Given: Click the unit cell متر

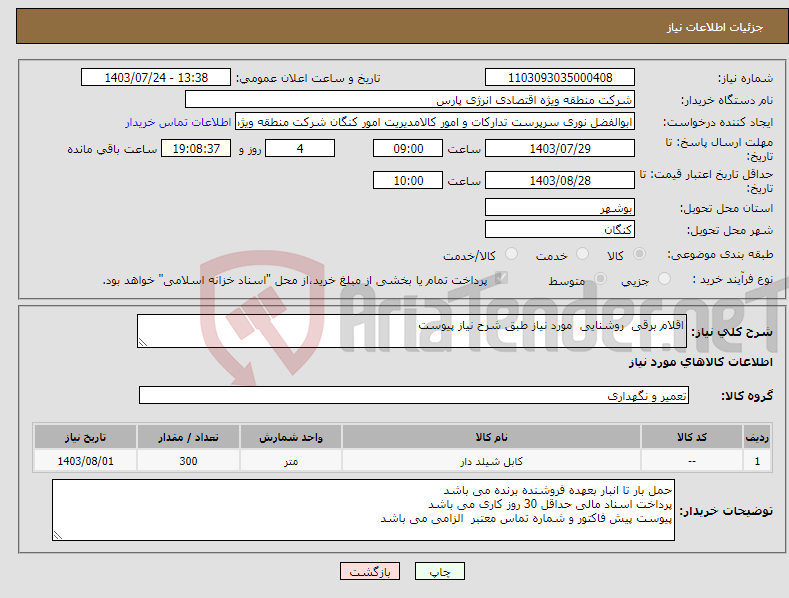Looking at the screenshot, I should pyautogui.click(x=291, y=461).
